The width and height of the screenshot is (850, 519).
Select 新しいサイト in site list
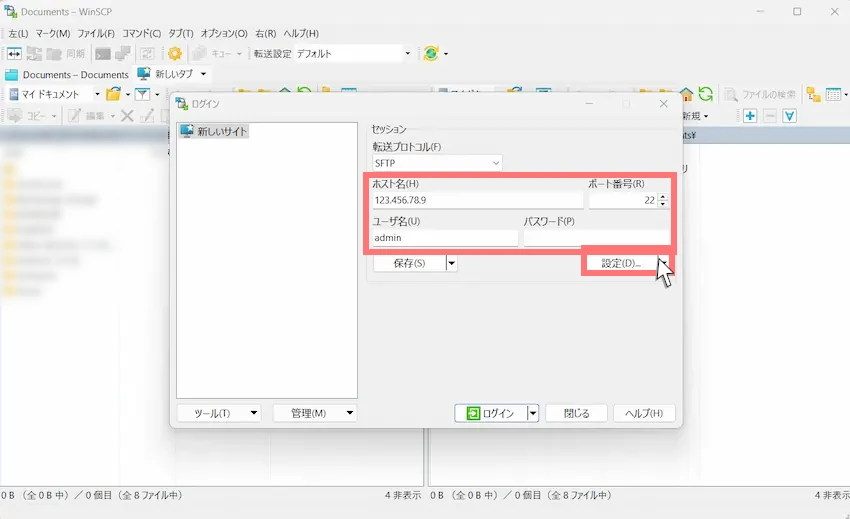[x=215, y=131]
